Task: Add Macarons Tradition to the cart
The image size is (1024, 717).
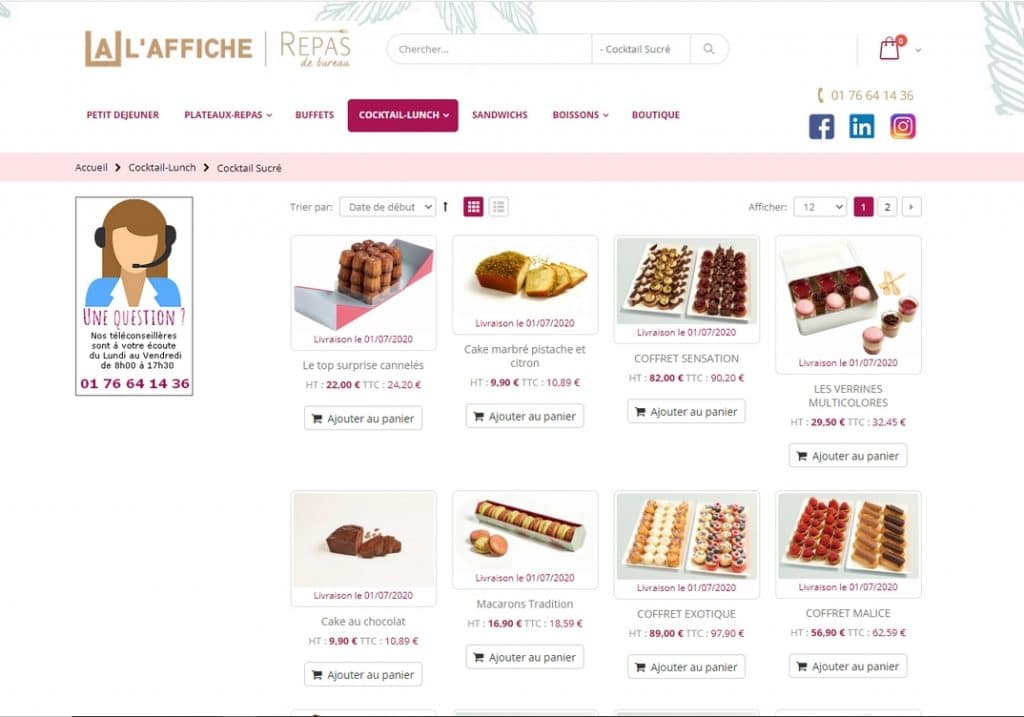Action: (x=524, y=657)
